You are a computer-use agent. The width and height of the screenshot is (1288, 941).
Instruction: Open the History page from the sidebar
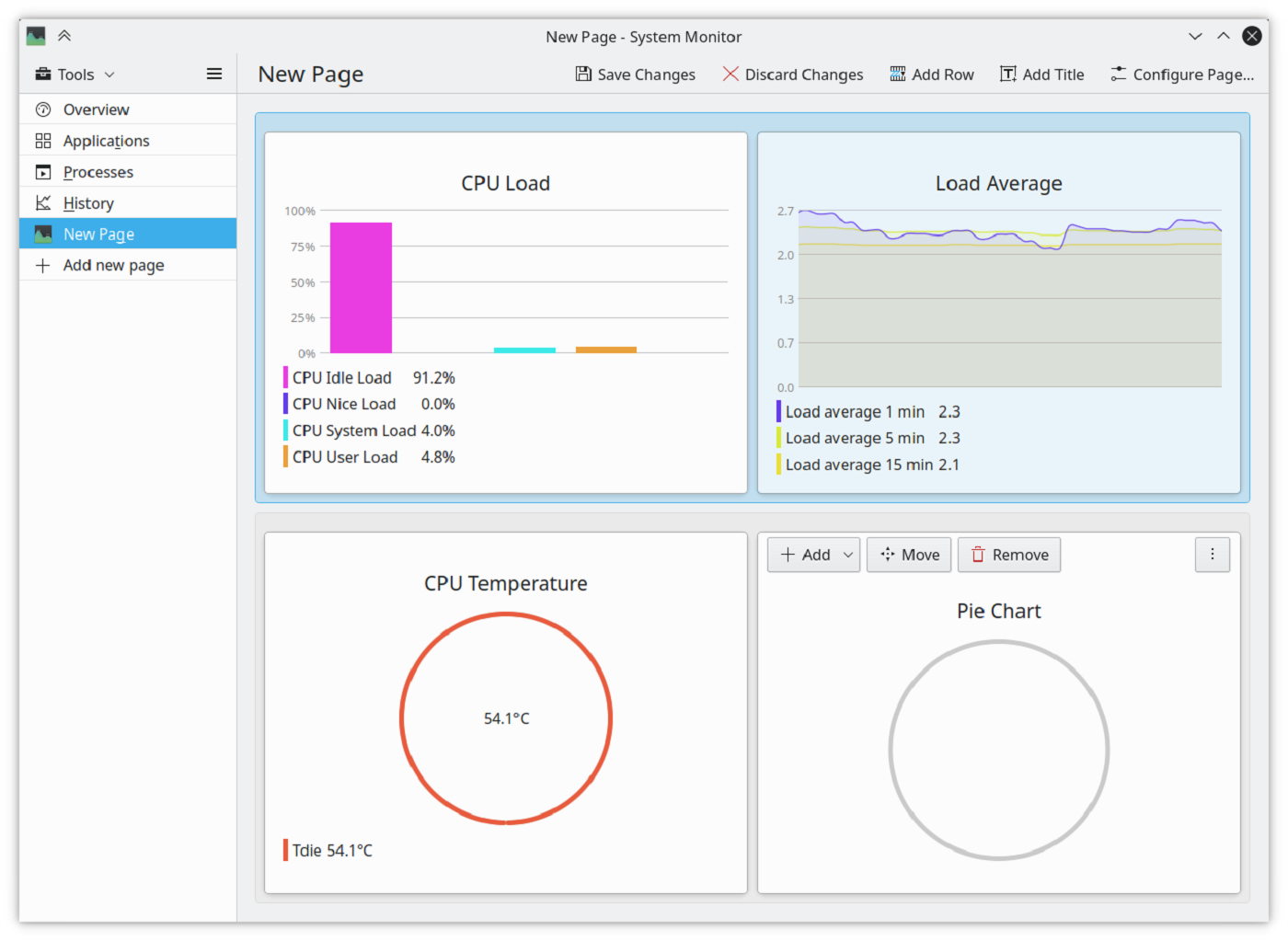tap(88, 202)
